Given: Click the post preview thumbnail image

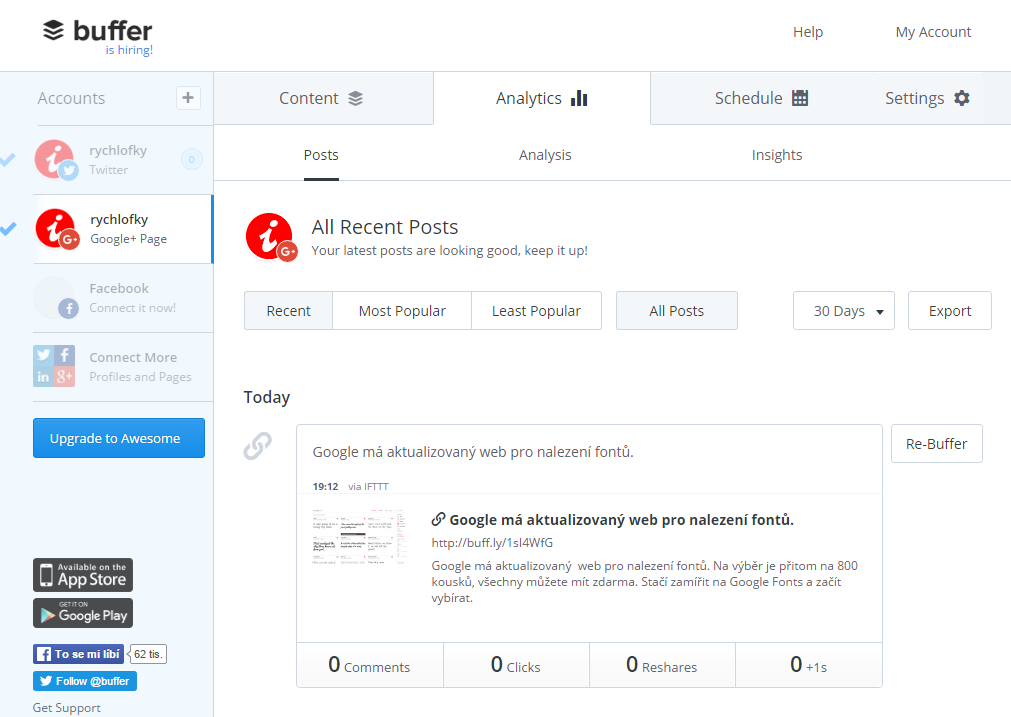Looking at the screenshot, I should 360,536.
